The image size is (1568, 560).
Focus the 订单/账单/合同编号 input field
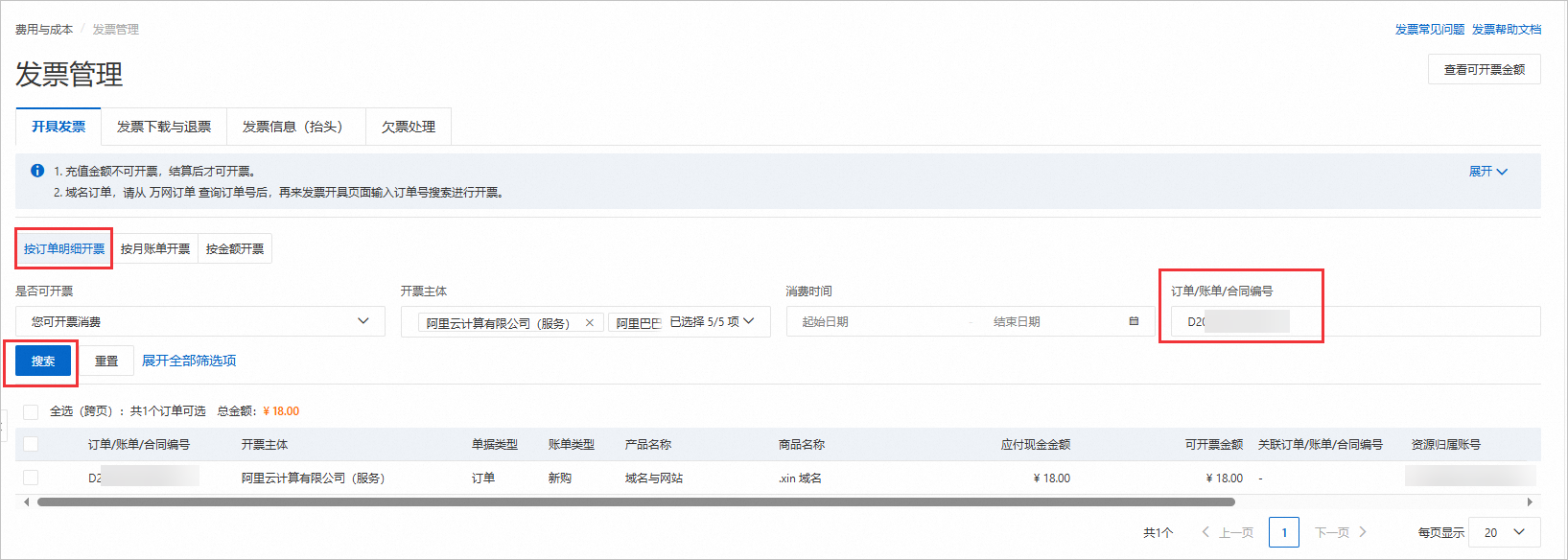pos(1356,321)
